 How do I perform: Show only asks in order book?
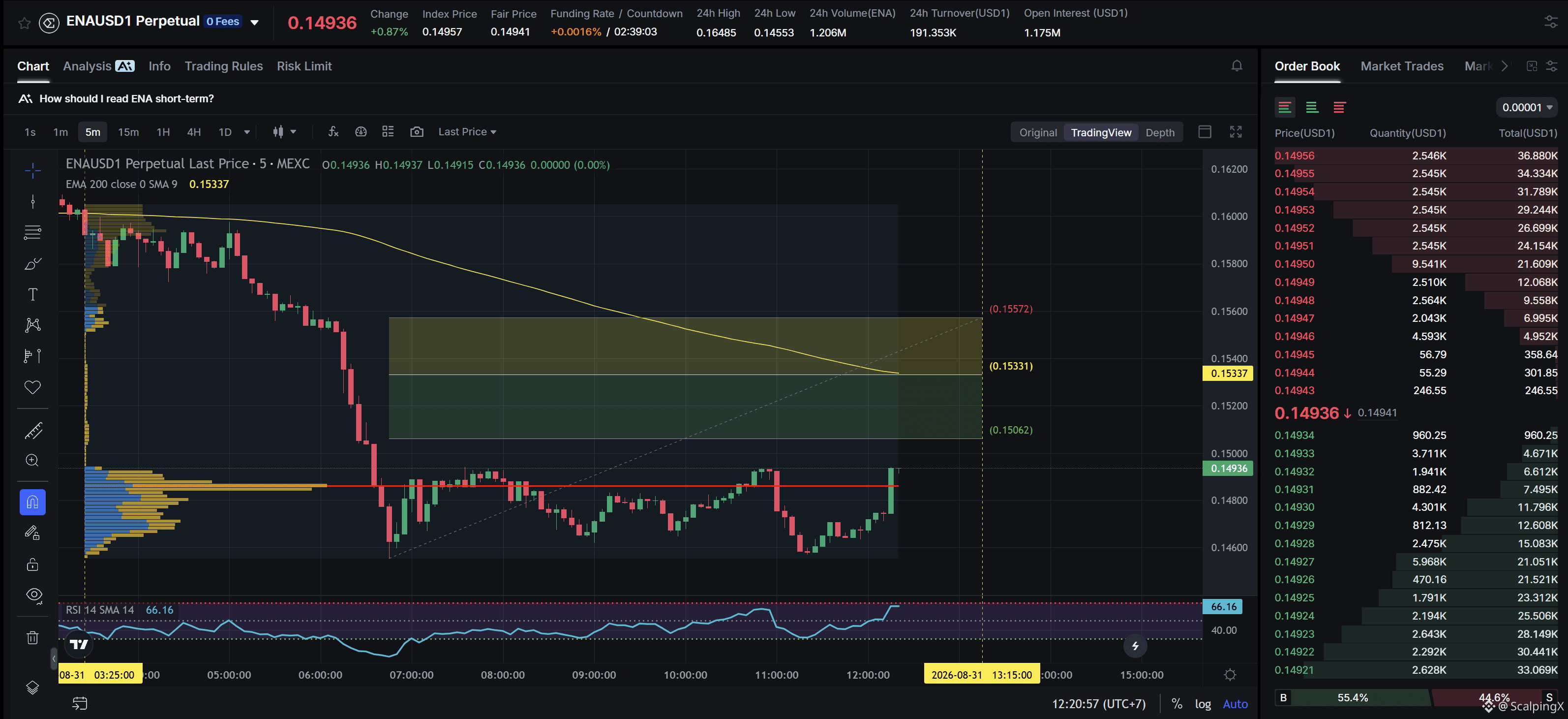1339,108
